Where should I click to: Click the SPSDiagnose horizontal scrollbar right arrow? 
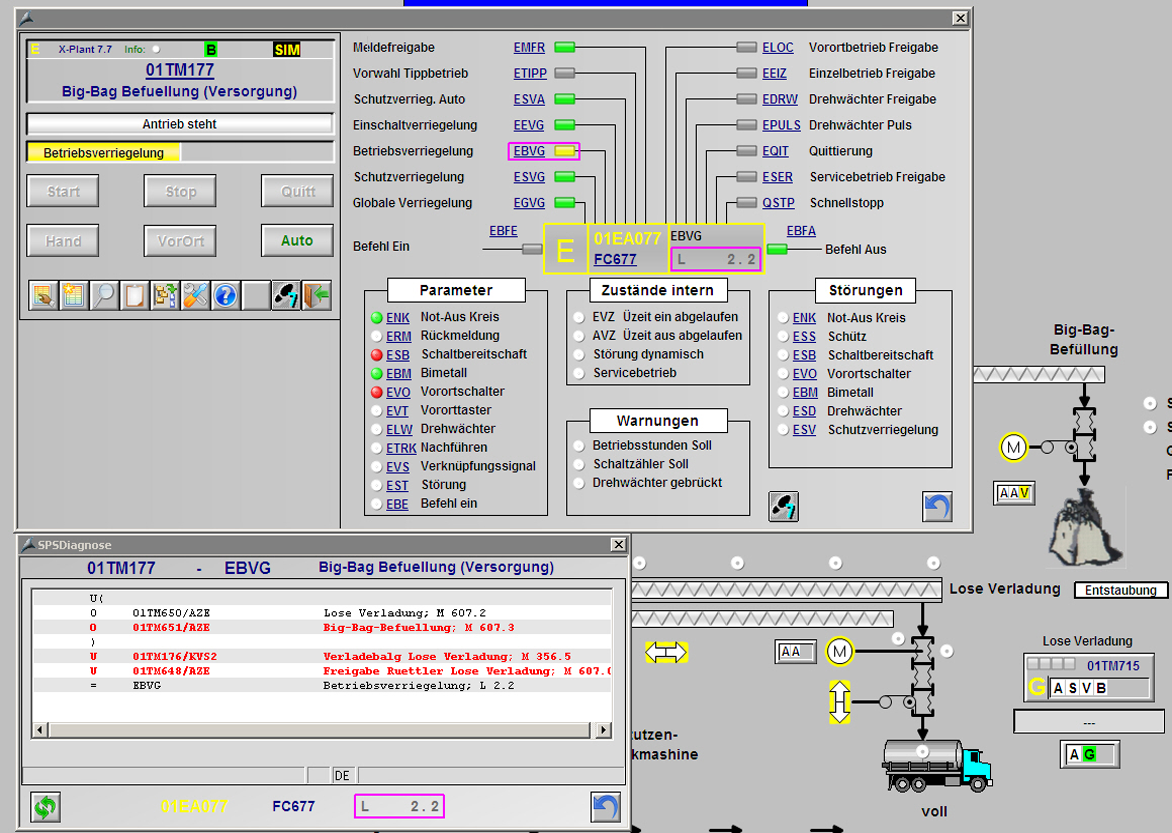[603, 732]
